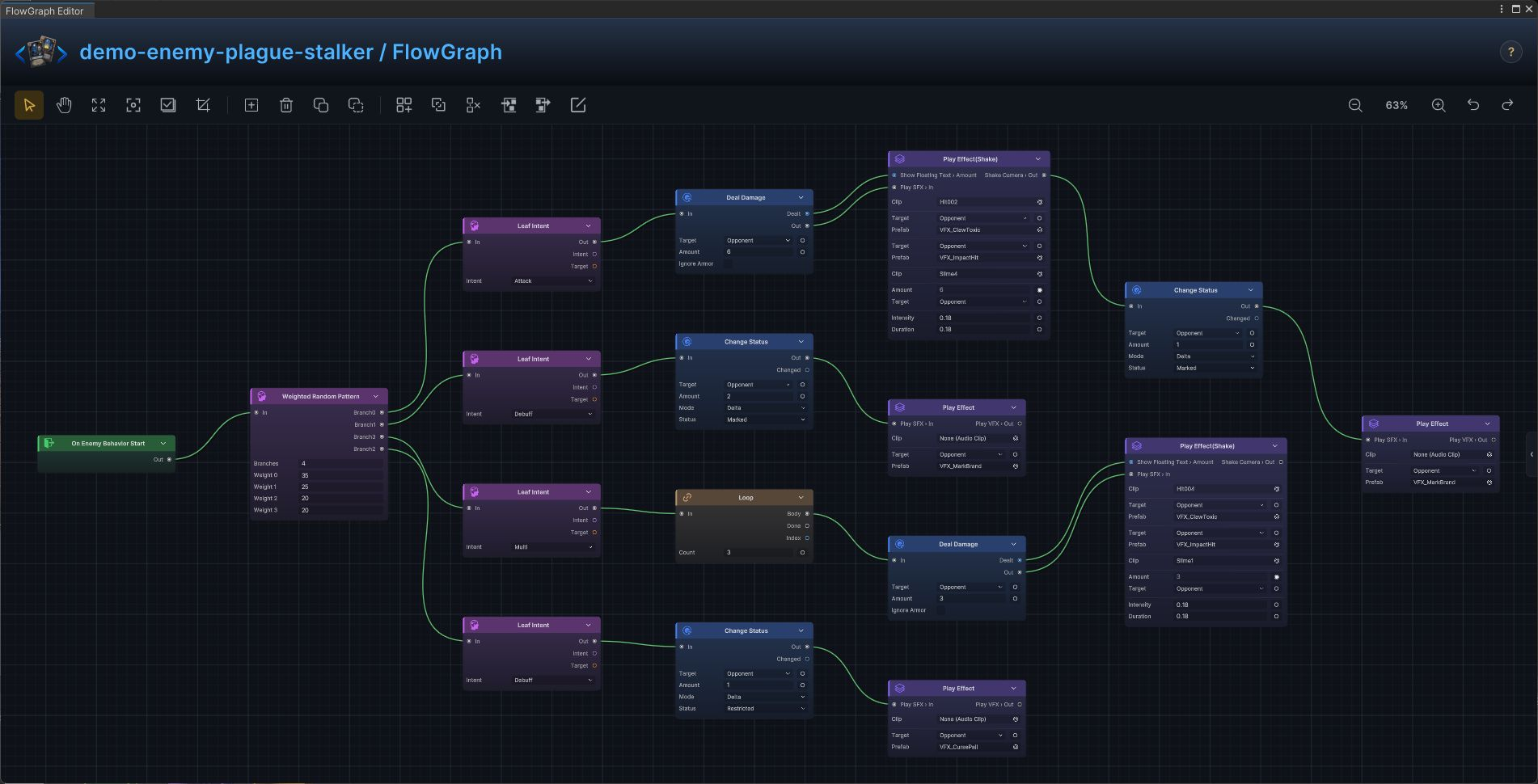Open help with the question mark button
The image size is (1538, 784).
tap(1511, 52)
